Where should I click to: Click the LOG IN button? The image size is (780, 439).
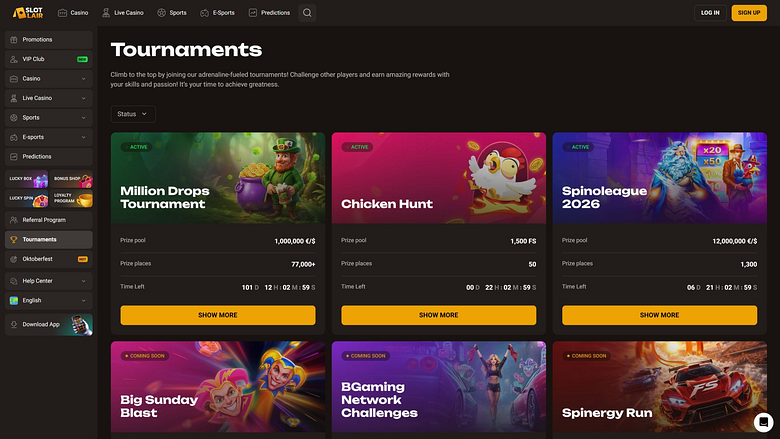coord(710,13)
